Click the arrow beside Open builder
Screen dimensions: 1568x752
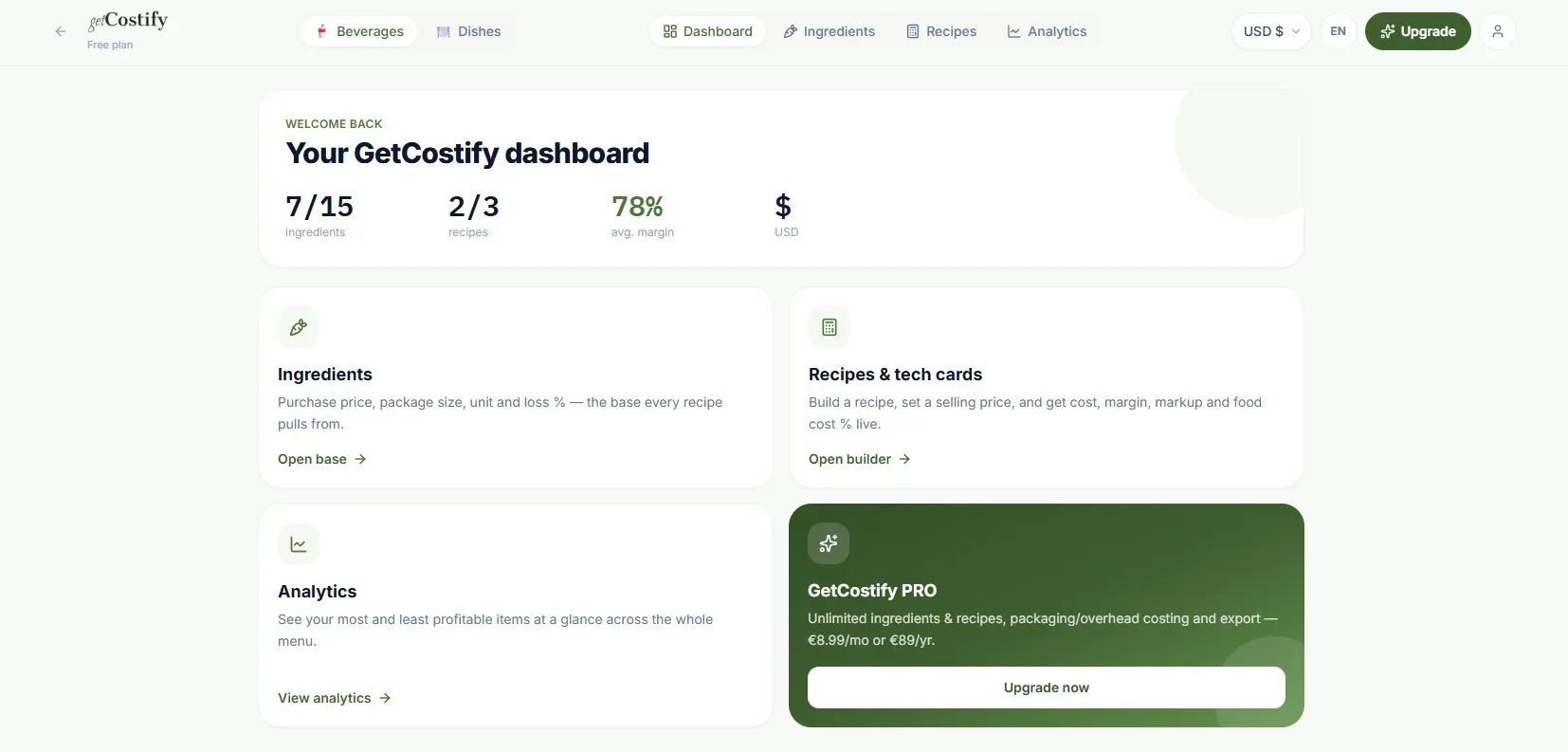[x=904, y=459]
